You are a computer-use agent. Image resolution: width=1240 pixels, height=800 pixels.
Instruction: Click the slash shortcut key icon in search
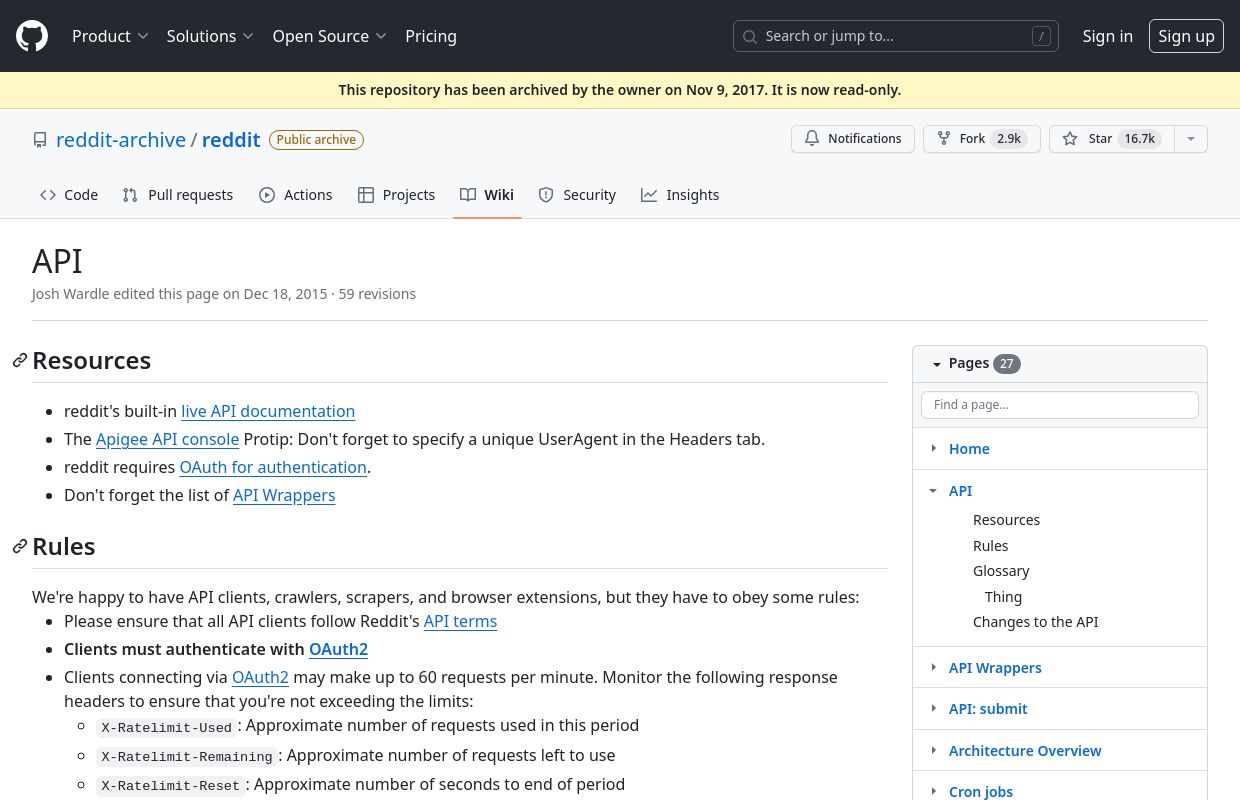pos(1041,36)
